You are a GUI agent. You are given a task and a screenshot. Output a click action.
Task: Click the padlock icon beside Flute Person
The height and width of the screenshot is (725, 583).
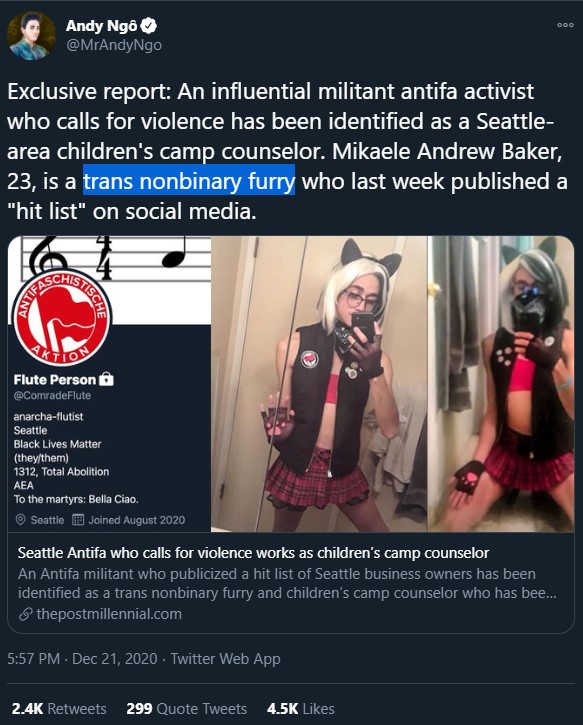[106, 379]
